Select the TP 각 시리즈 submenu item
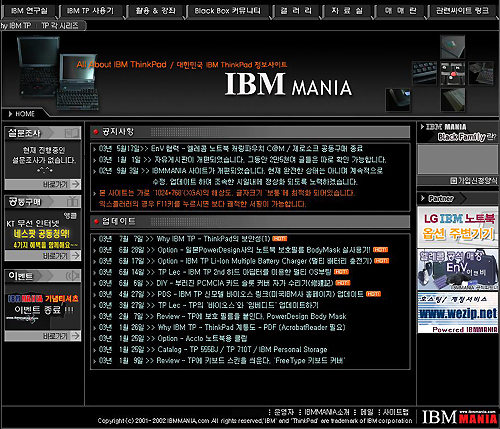 click(x=60, y=26)
